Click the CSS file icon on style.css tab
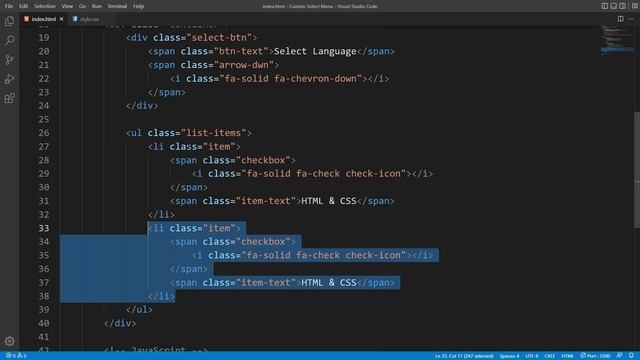The width and height of the screenshot is (640, 360). point(75,19)
